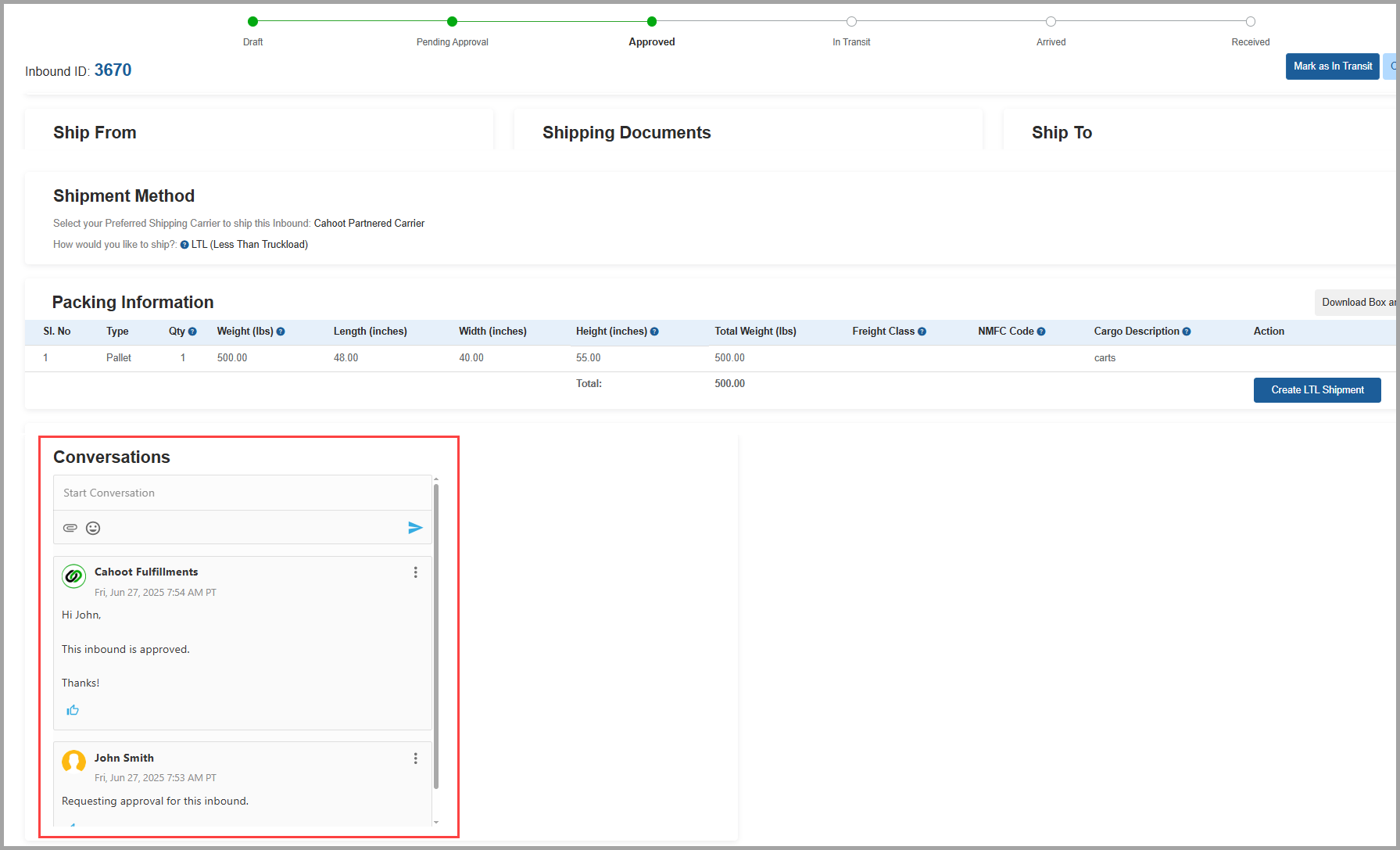Click the Length (inches) column header
1400x850 pixels.
(371, 332)
